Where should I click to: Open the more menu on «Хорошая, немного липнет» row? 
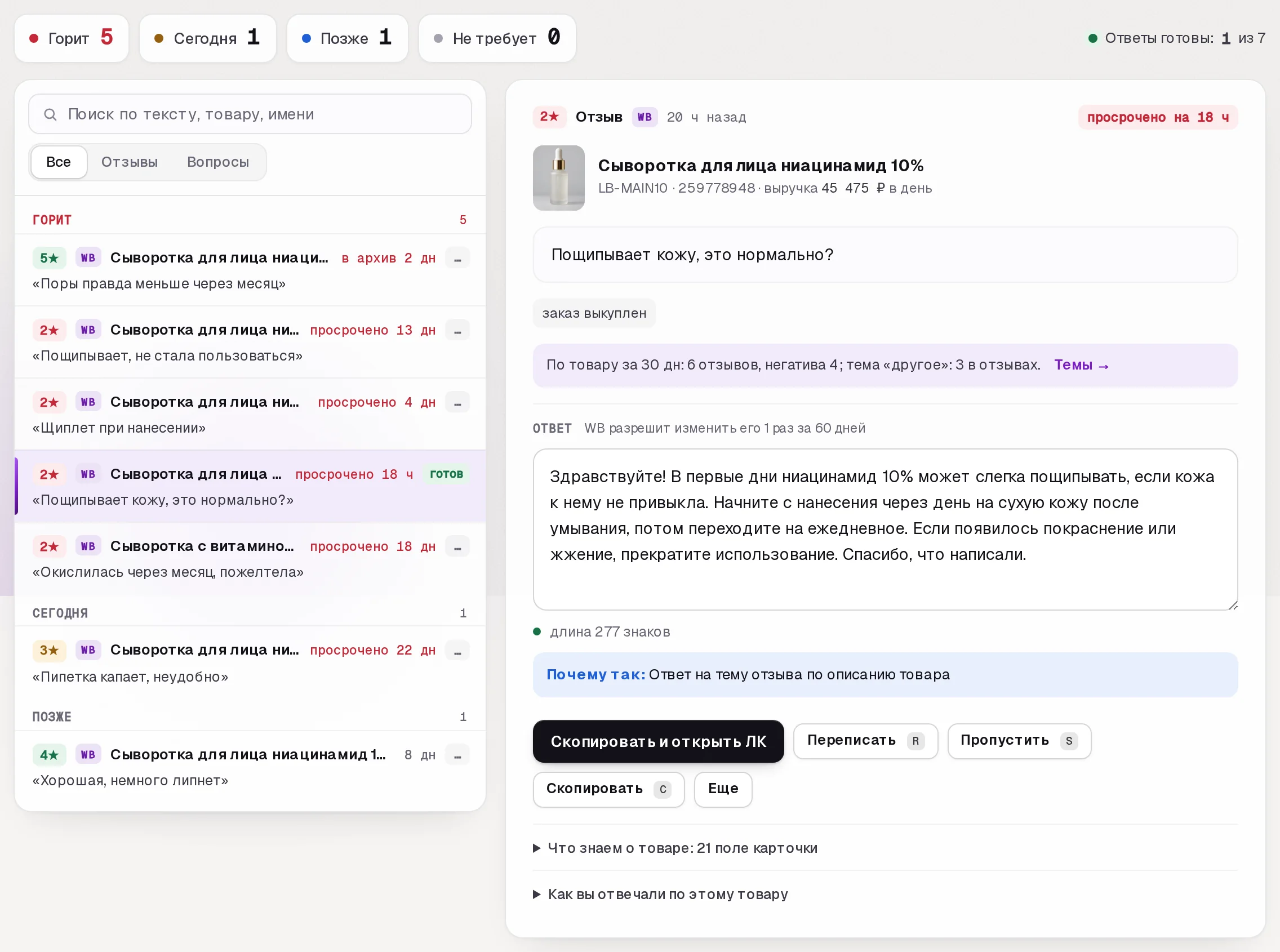click(457, 755)
